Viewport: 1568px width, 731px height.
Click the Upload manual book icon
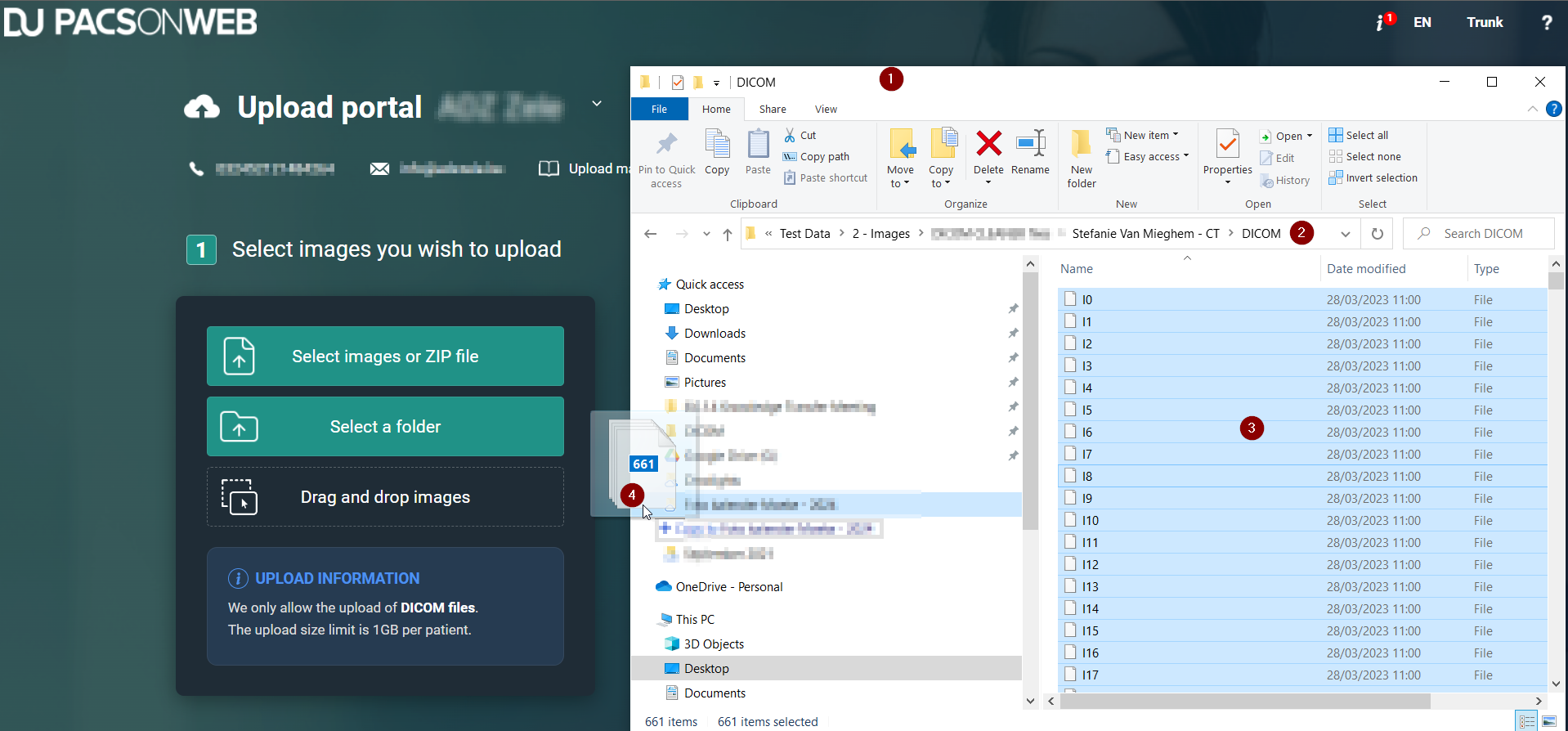(x=549, y=168)
